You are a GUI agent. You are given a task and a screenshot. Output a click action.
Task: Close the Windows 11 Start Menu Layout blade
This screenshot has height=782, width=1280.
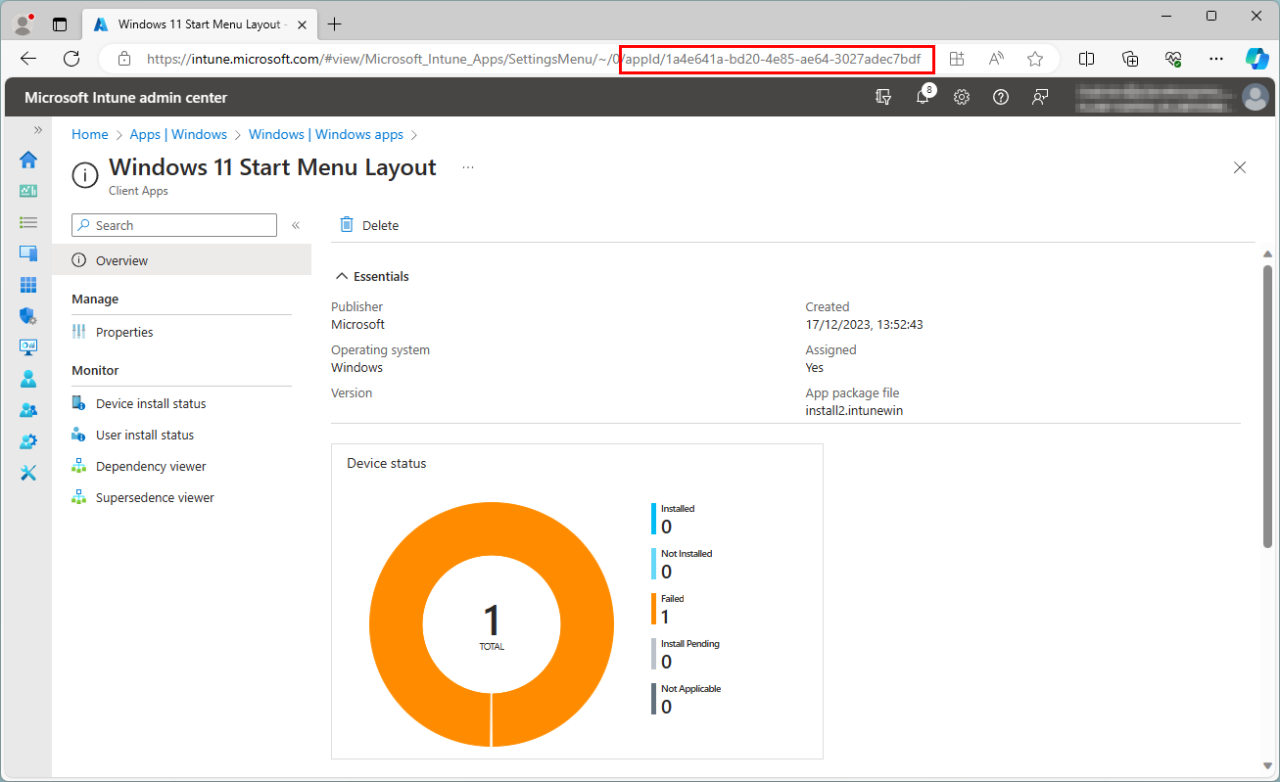pyautogui.click(x=1240, y=168)
